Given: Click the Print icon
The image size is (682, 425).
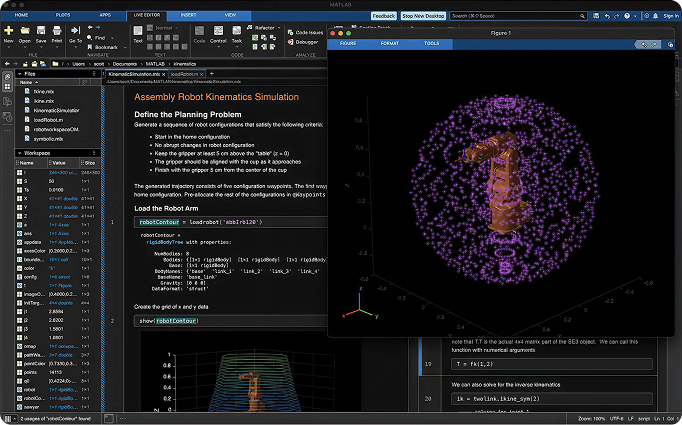Looking at the screenshot, I should [x=57, y=31].
